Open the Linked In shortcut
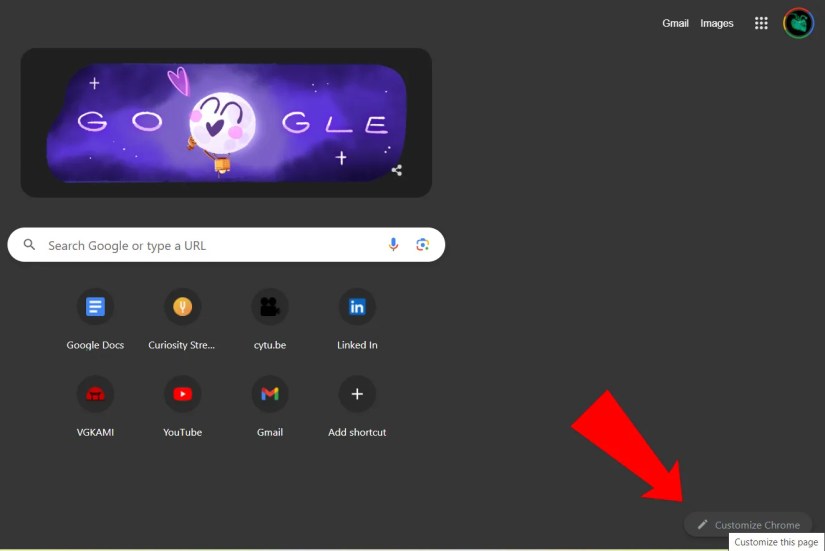The width and height of the screenshot is (825, 551). (357, 319)
